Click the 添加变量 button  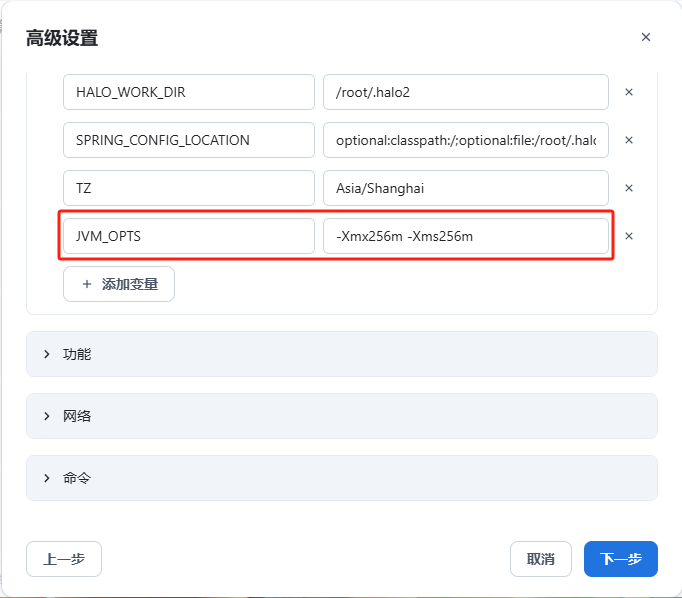coord(119,284)
